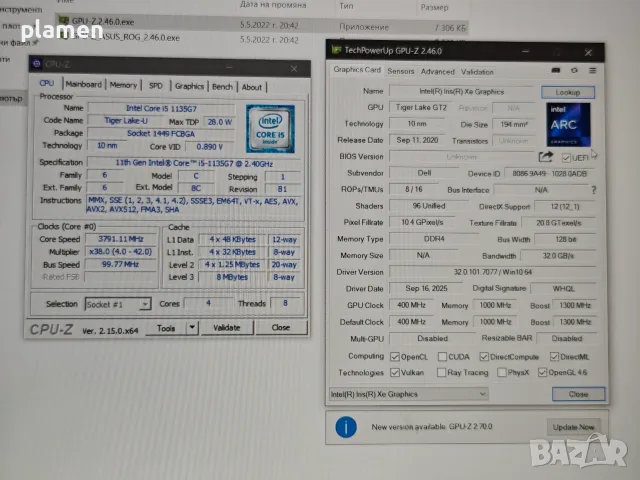Viewport: 640px width, 480px height.
Task: Click the GPU-Z title bar app icon
Action: click(x=336, y=50)
